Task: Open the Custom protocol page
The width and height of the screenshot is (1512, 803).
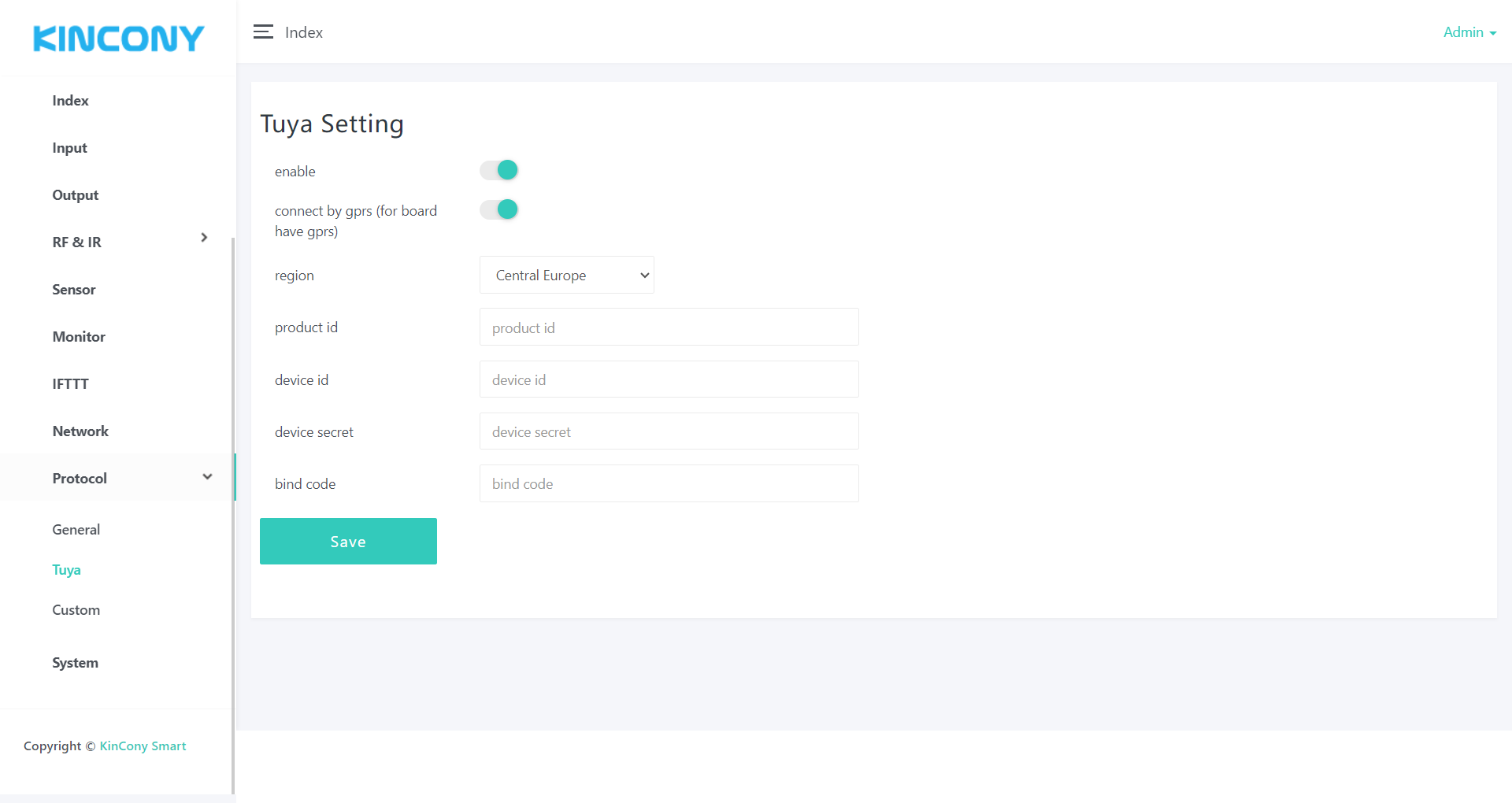Action: 76,610
